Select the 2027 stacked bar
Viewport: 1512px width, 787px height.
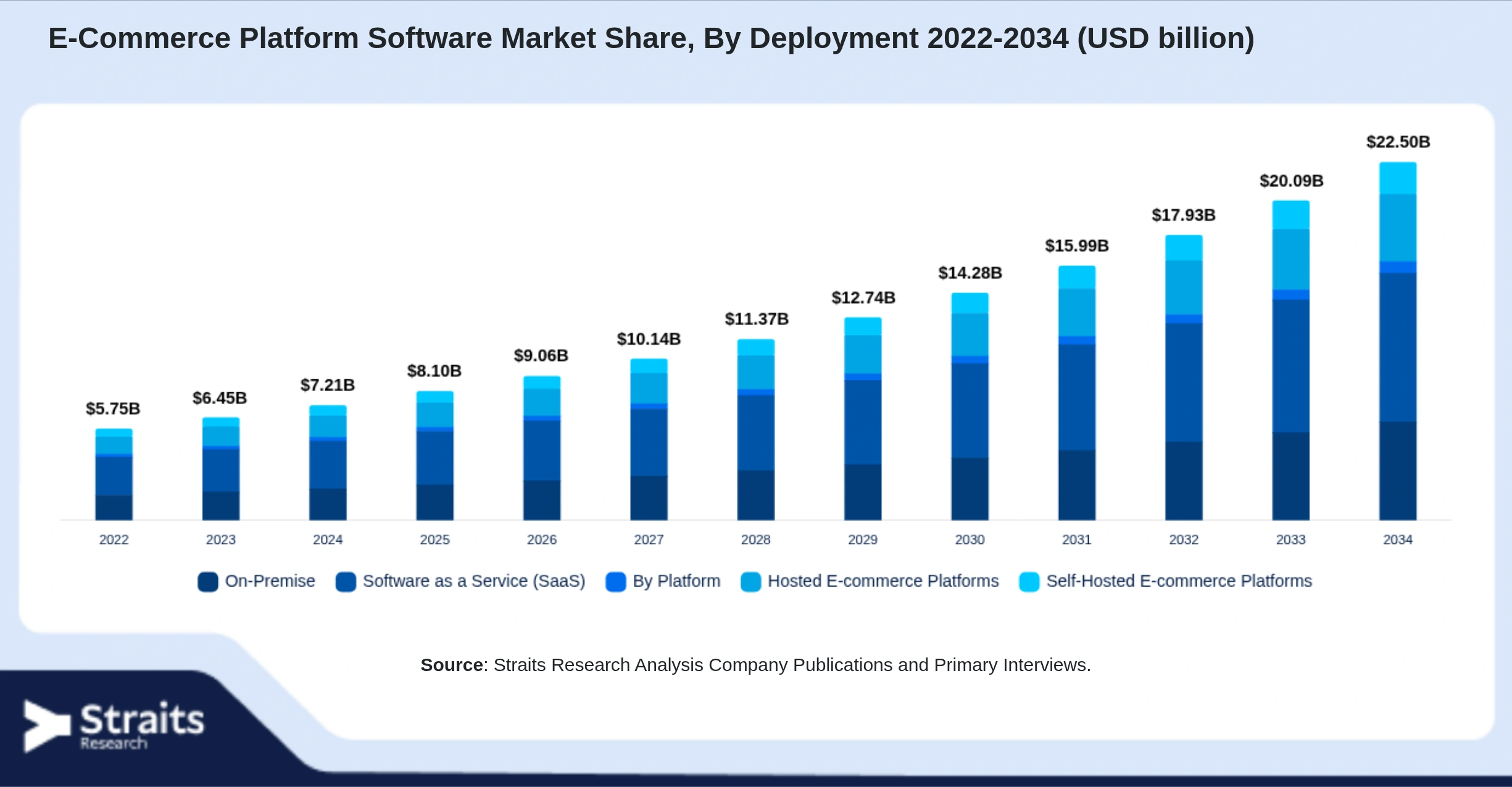click(649, 439)
